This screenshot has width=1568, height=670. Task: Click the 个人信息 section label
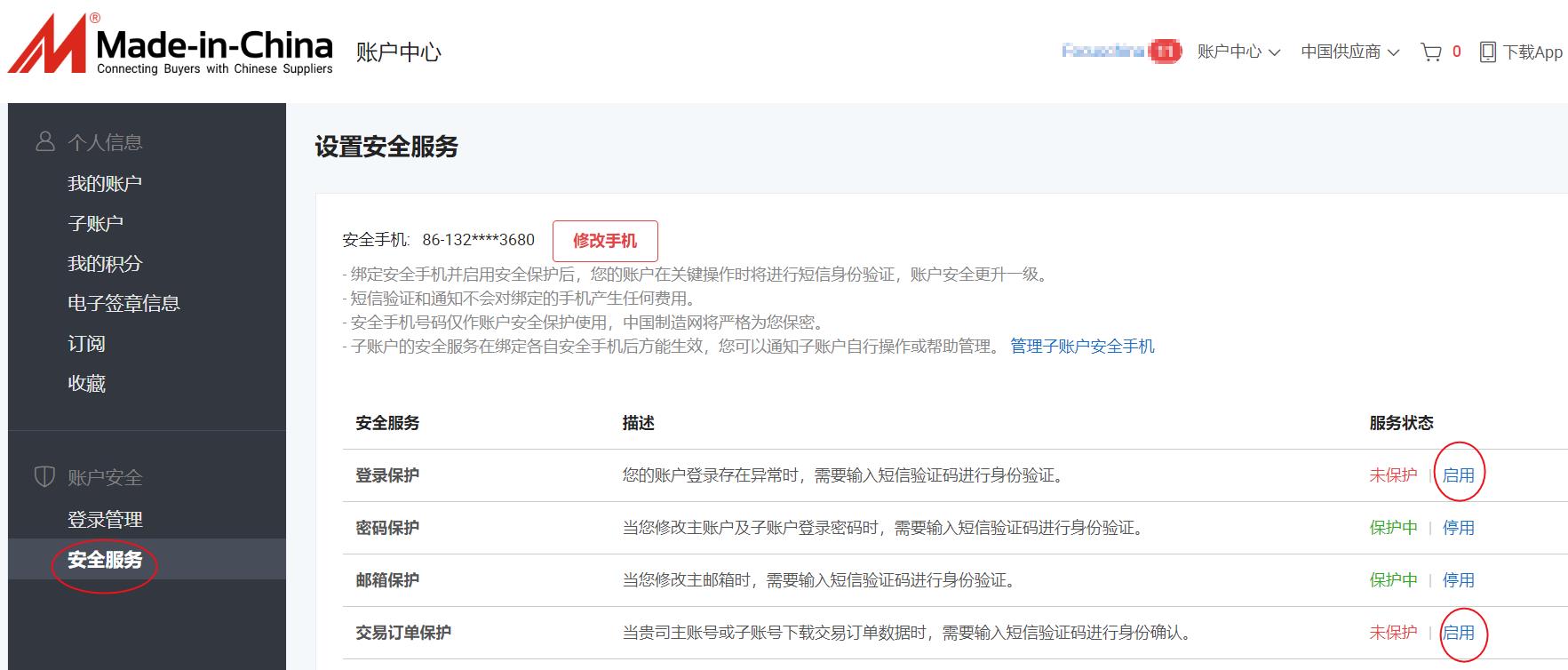tap(105, 142)
